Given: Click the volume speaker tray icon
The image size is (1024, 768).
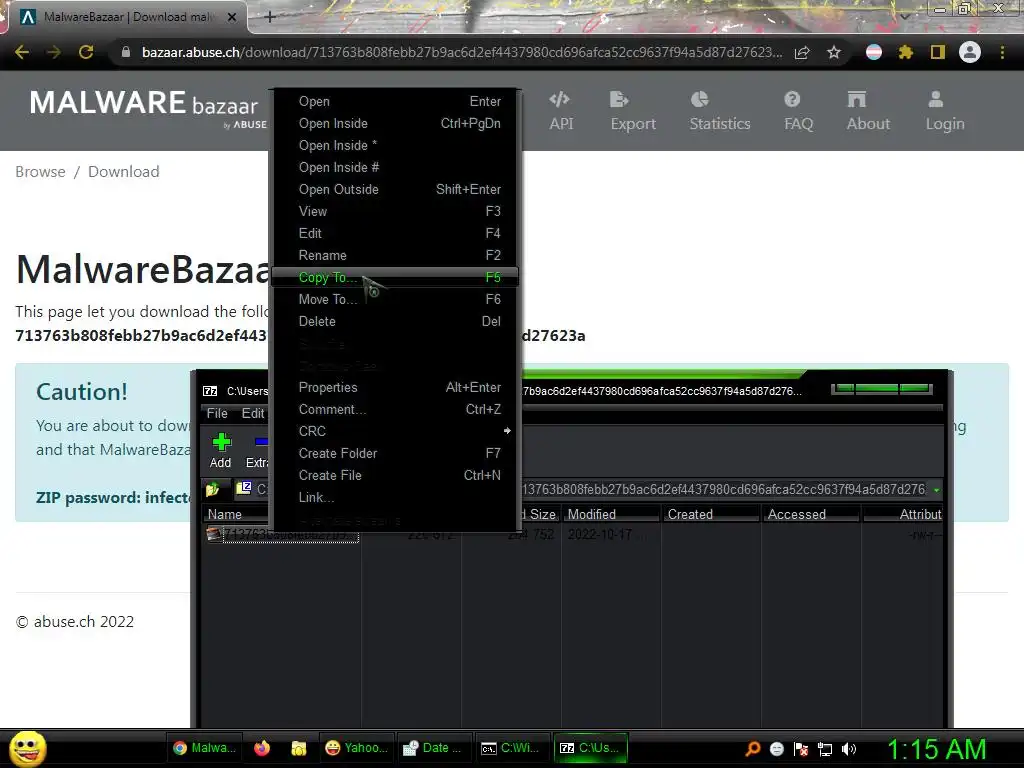Looking at the screenshot, I should (x=849, y=749).
